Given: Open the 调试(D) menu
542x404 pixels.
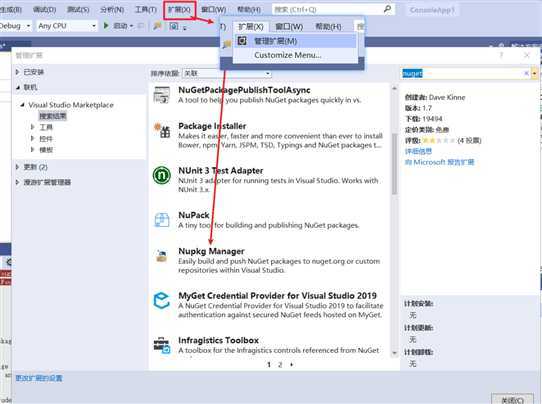Looking at the screenshot, I should pos(44,9).
